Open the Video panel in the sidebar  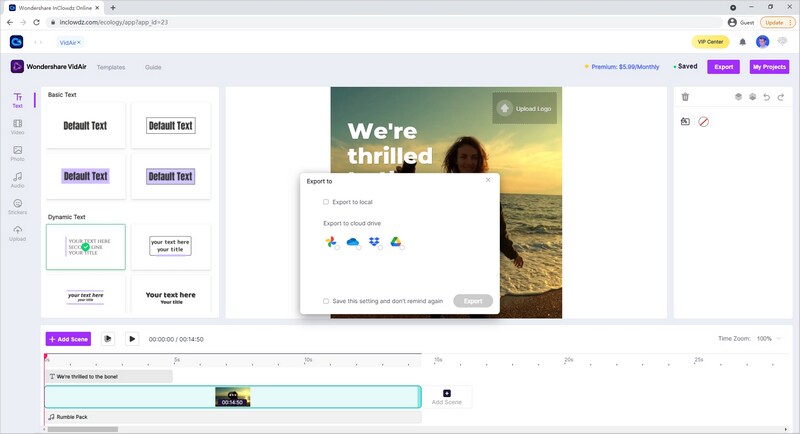17,127
